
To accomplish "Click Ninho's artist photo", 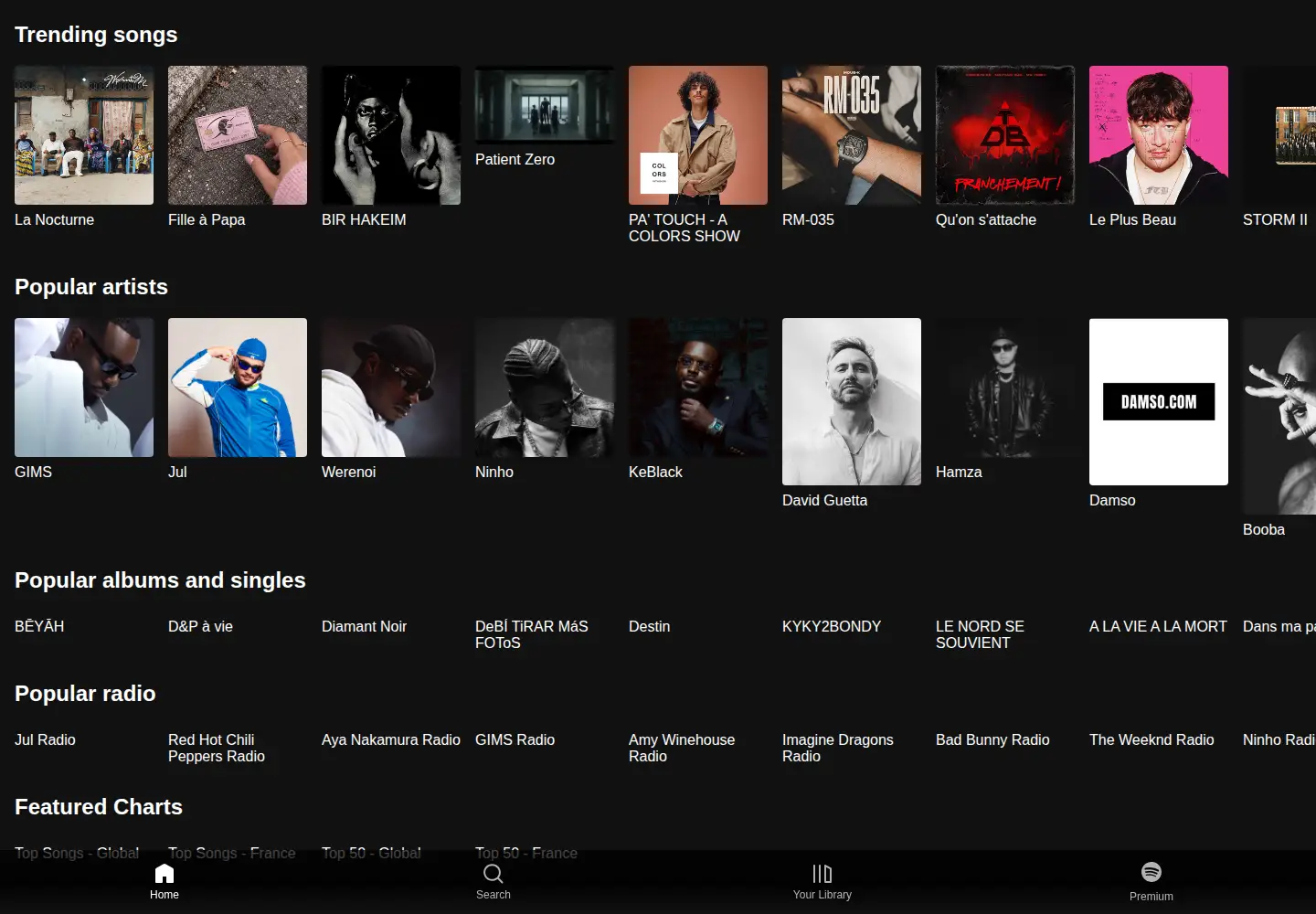I will click(545, 388).
